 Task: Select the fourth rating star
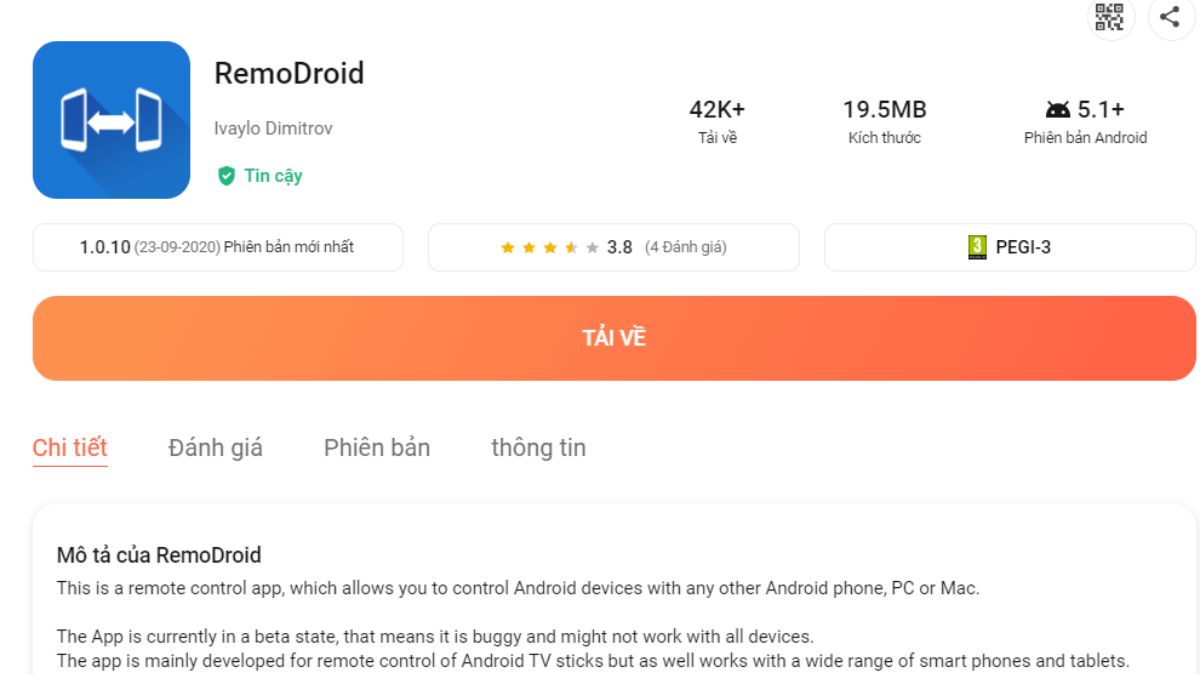coord(571,247)
